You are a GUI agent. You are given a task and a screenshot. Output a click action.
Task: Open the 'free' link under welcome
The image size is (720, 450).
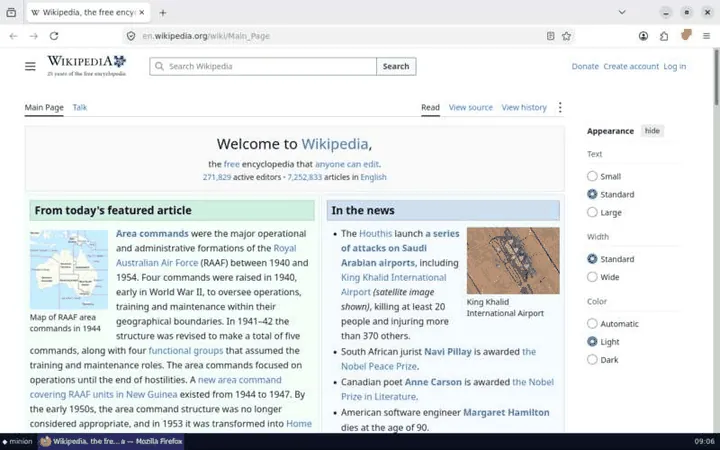[x=231, y=164]
